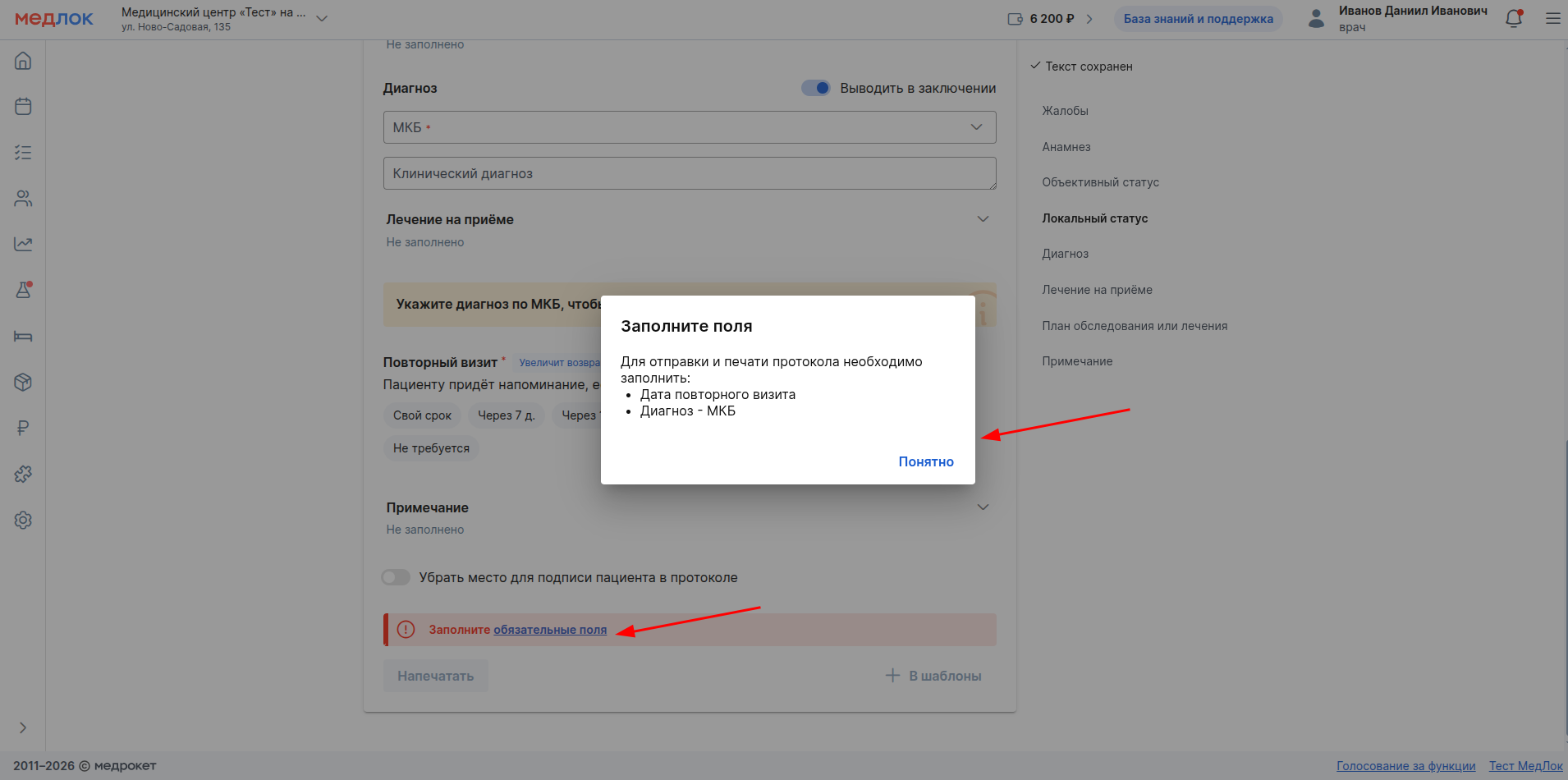Open 'База знаний и поддержка' link
This screenshot has width=1568, height=780.
pyautogui.click(x=1198, y=19)
